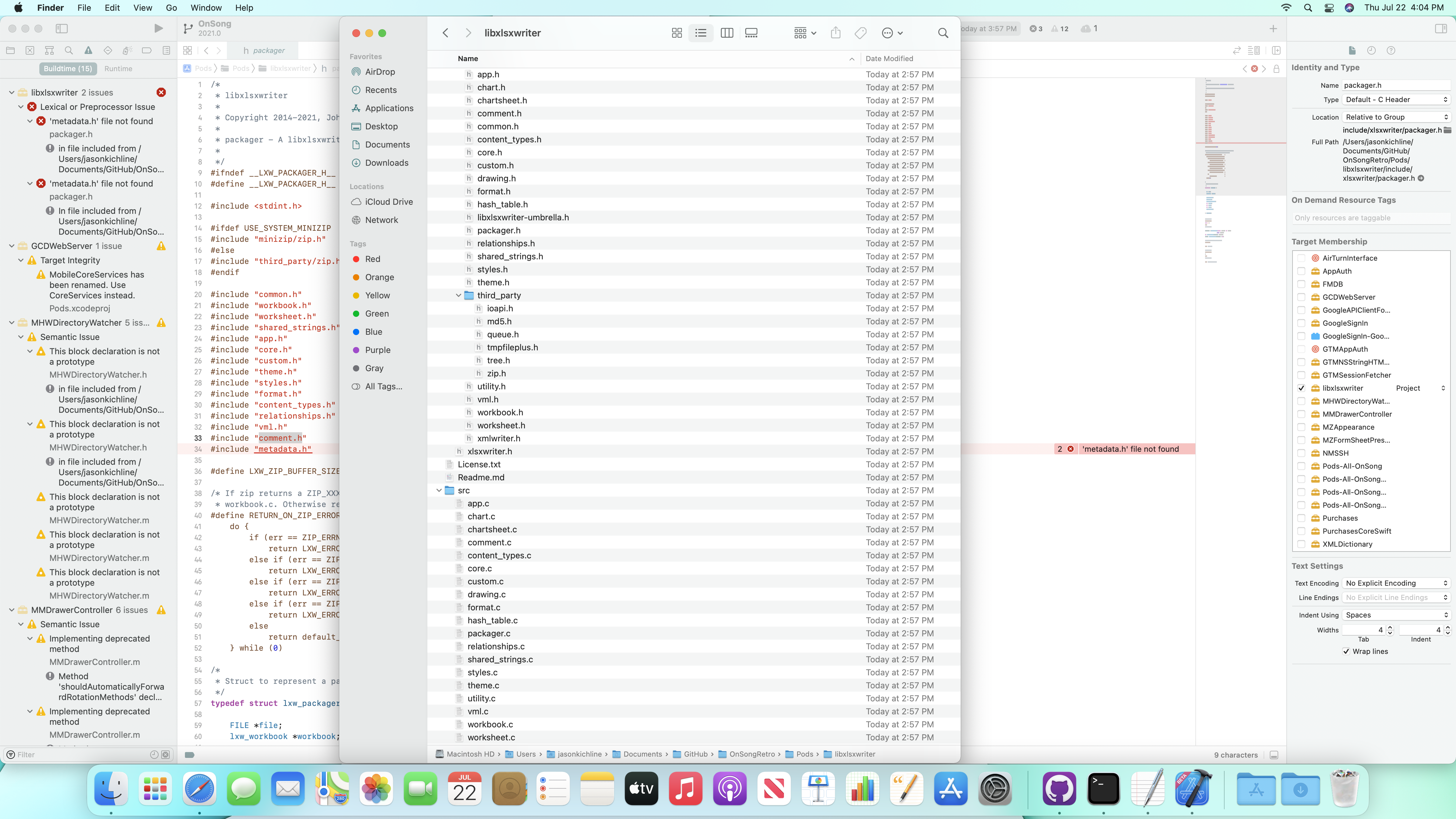Open System Preferences from the Dock
1456x819 pixels.
995,788
